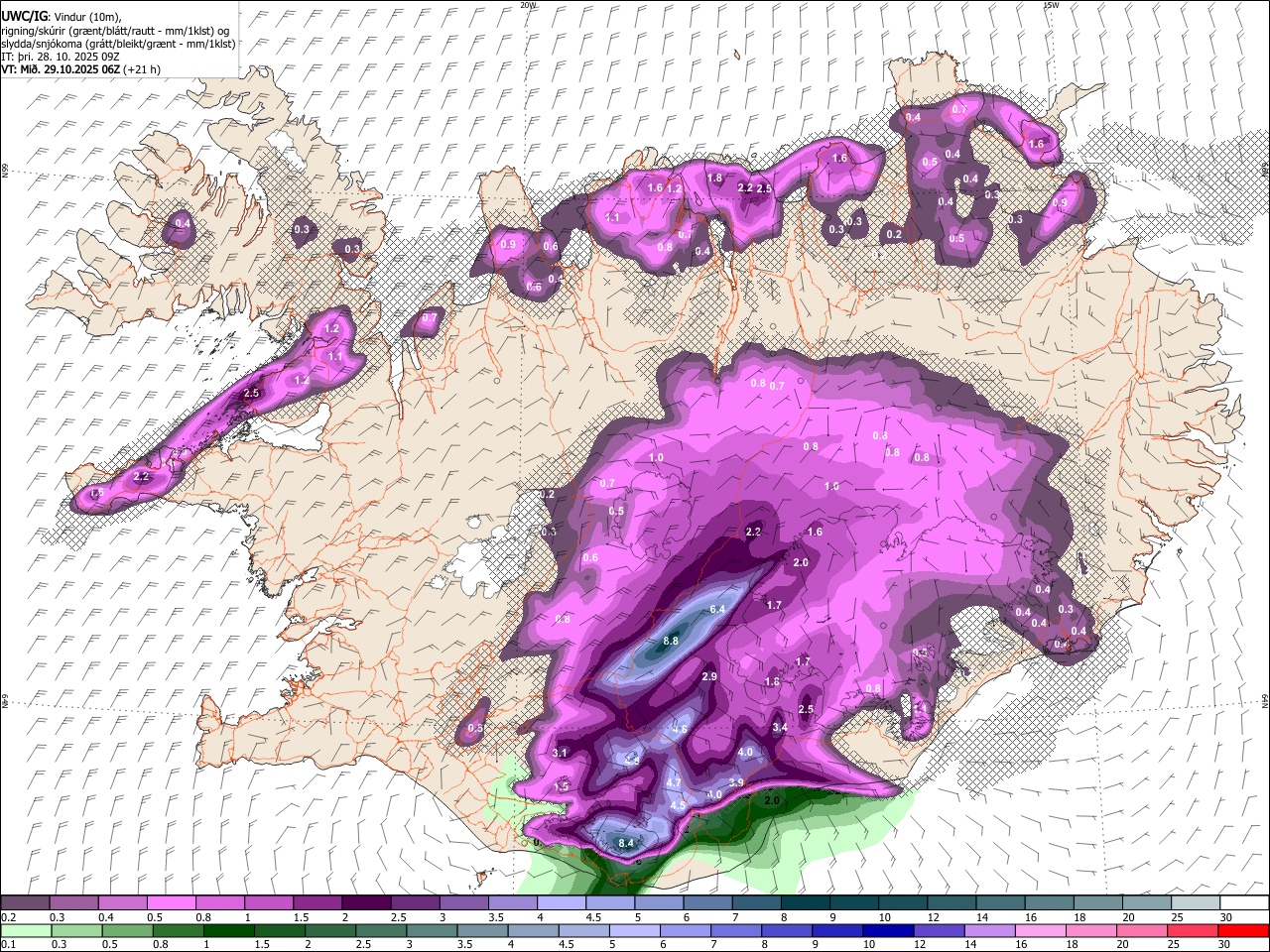Viewport: 1270px width, 952px height.
Task: Click the grey-purple 0.2 swatch in top legend row
Action: tap(25, 902)
